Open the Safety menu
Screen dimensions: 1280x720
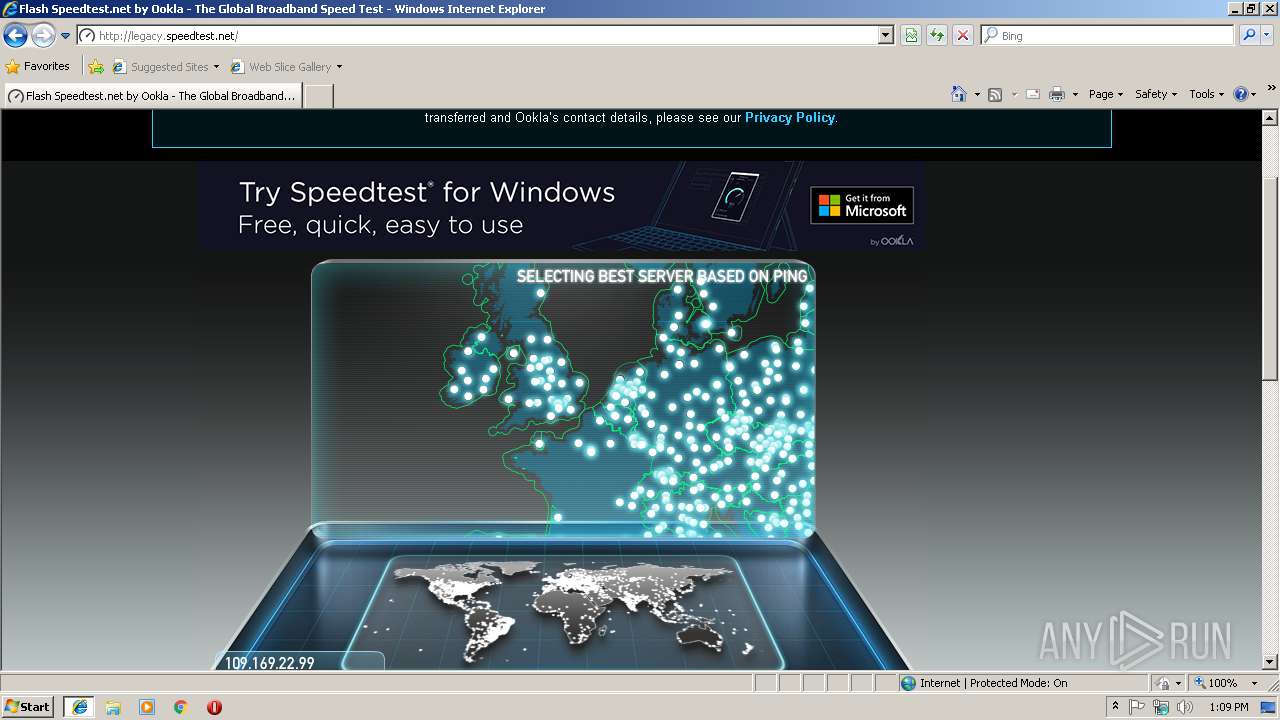coord(1156,94)
